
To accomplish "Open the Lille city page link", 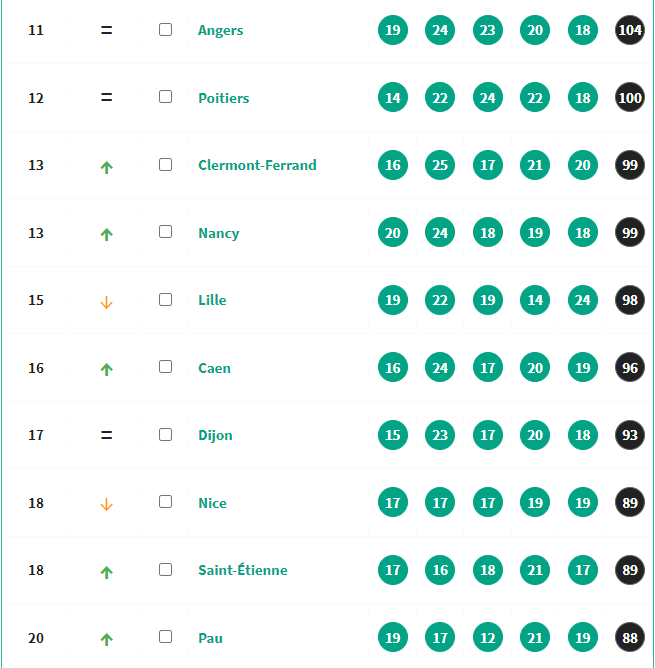I will click(212, 300).
